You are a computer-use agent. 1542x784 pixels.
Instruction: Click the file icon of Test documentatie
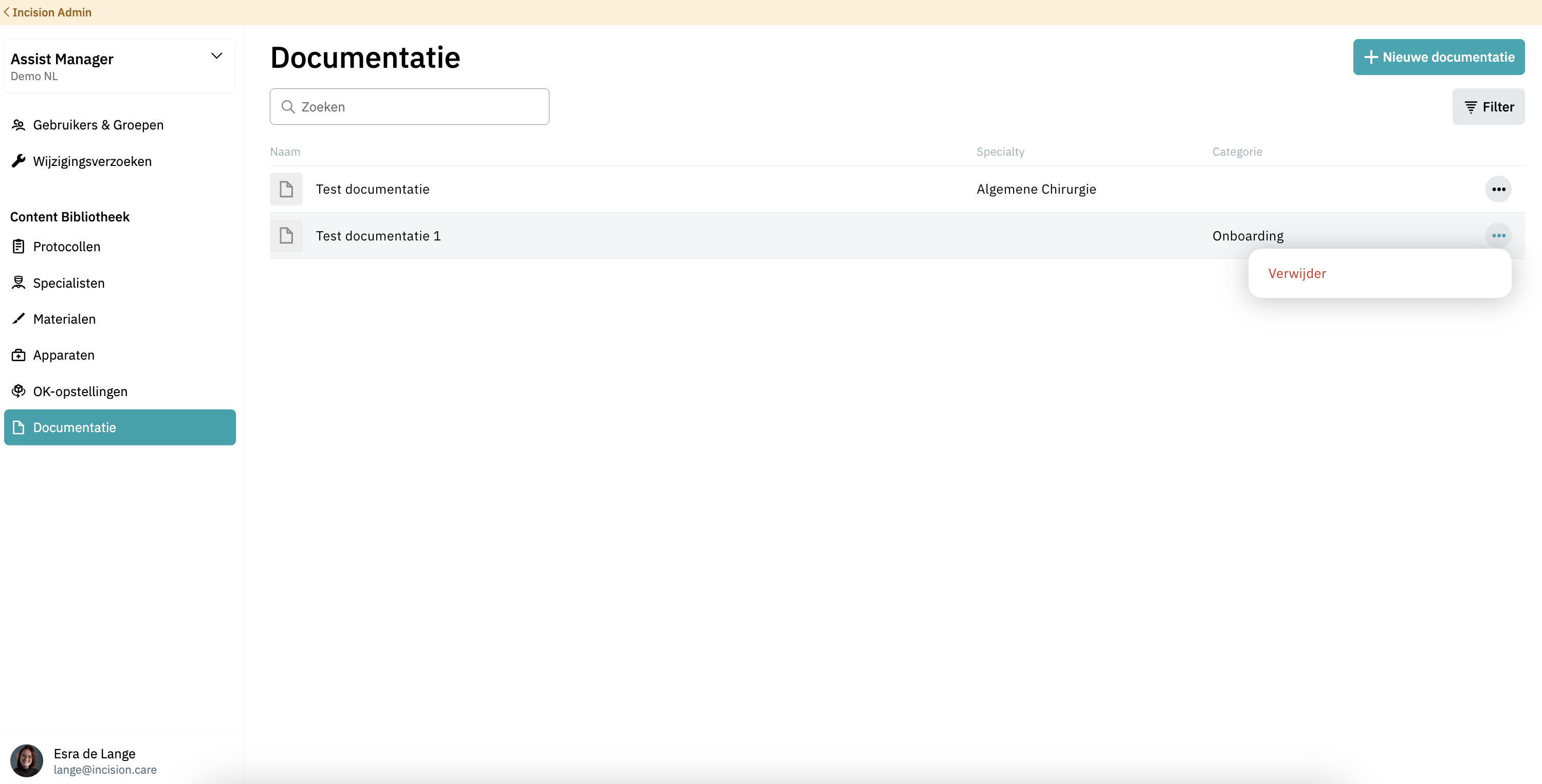tap(286, 189)
